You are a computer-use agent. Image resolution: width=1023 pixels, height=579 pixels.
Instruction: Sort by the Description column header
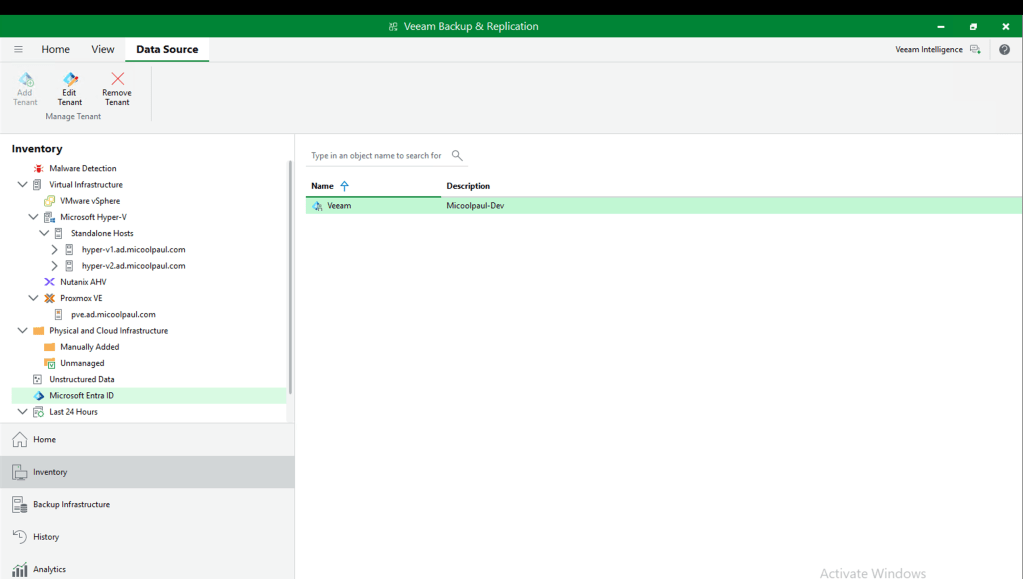[x=468, y=186]
